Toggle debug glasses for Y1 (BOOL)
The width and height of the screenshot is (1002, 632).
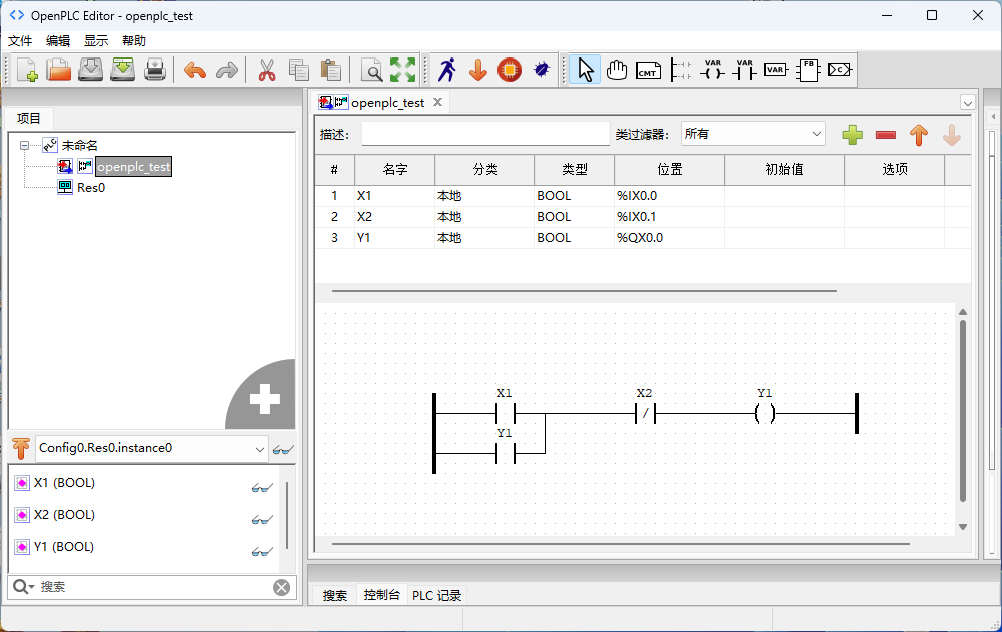pos(261,552)
